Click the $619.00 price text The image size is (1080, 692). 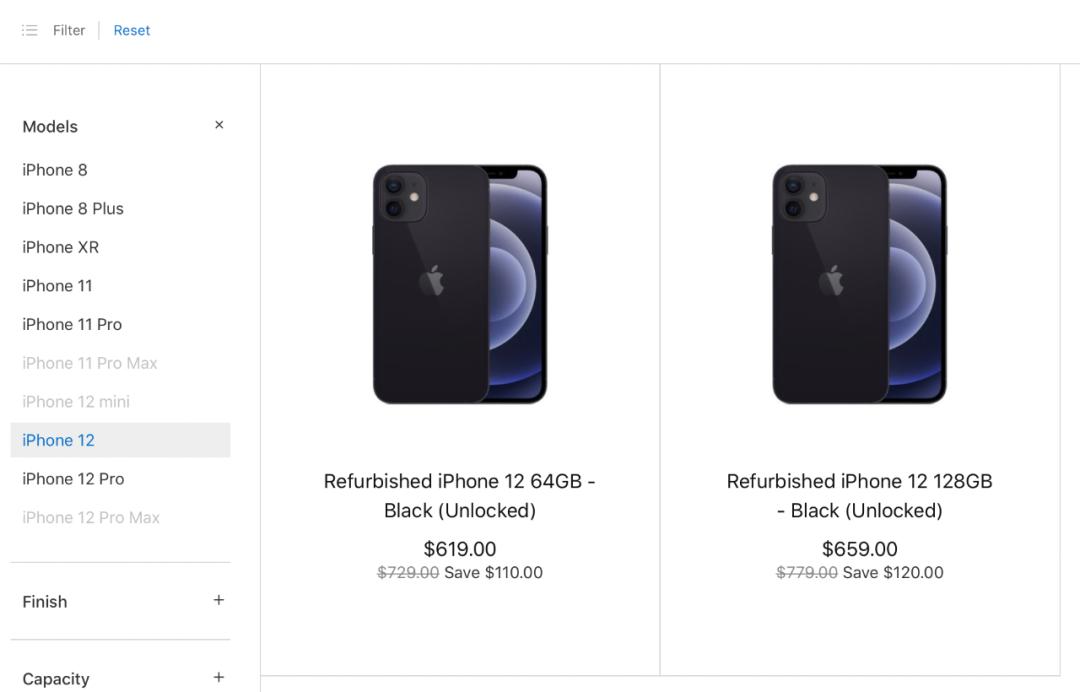click(x=460, y=548)
